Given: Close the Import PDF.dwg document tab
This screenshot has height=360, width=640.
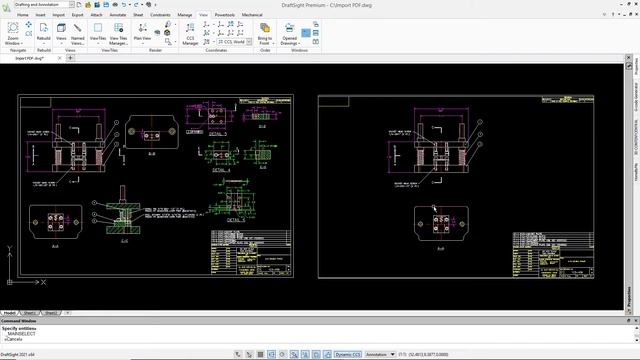Looking at the screenshot, I should (x=60, y=58).
